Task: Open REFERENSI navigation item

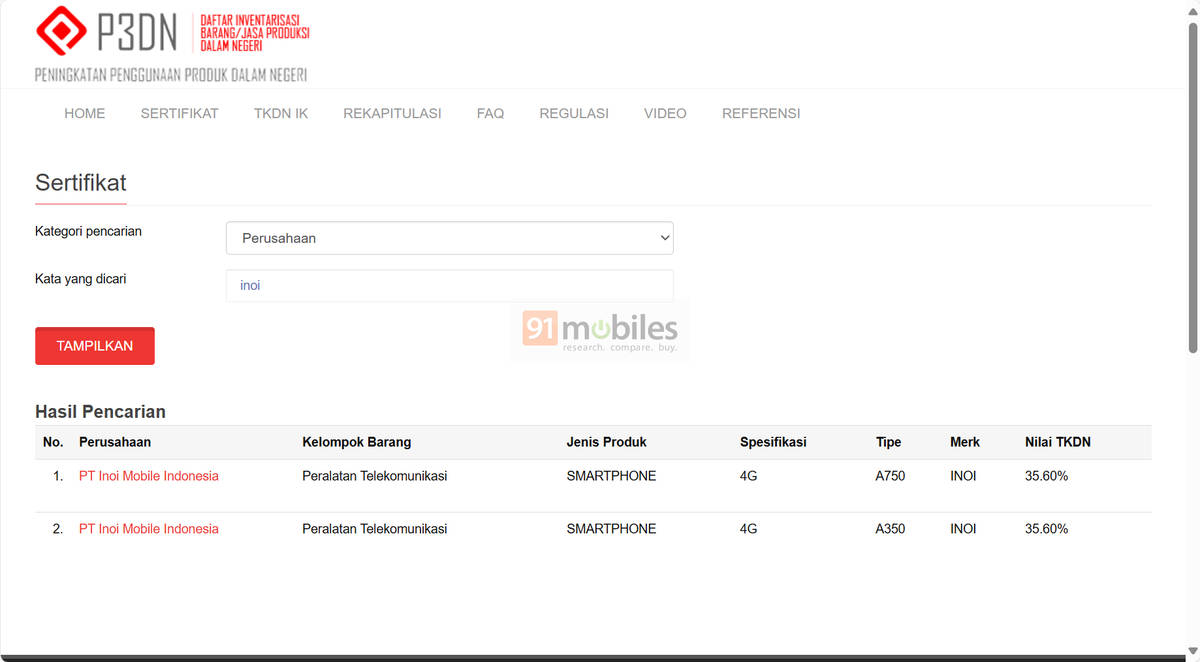Action: pyautogui.click(x=761, y=114)
